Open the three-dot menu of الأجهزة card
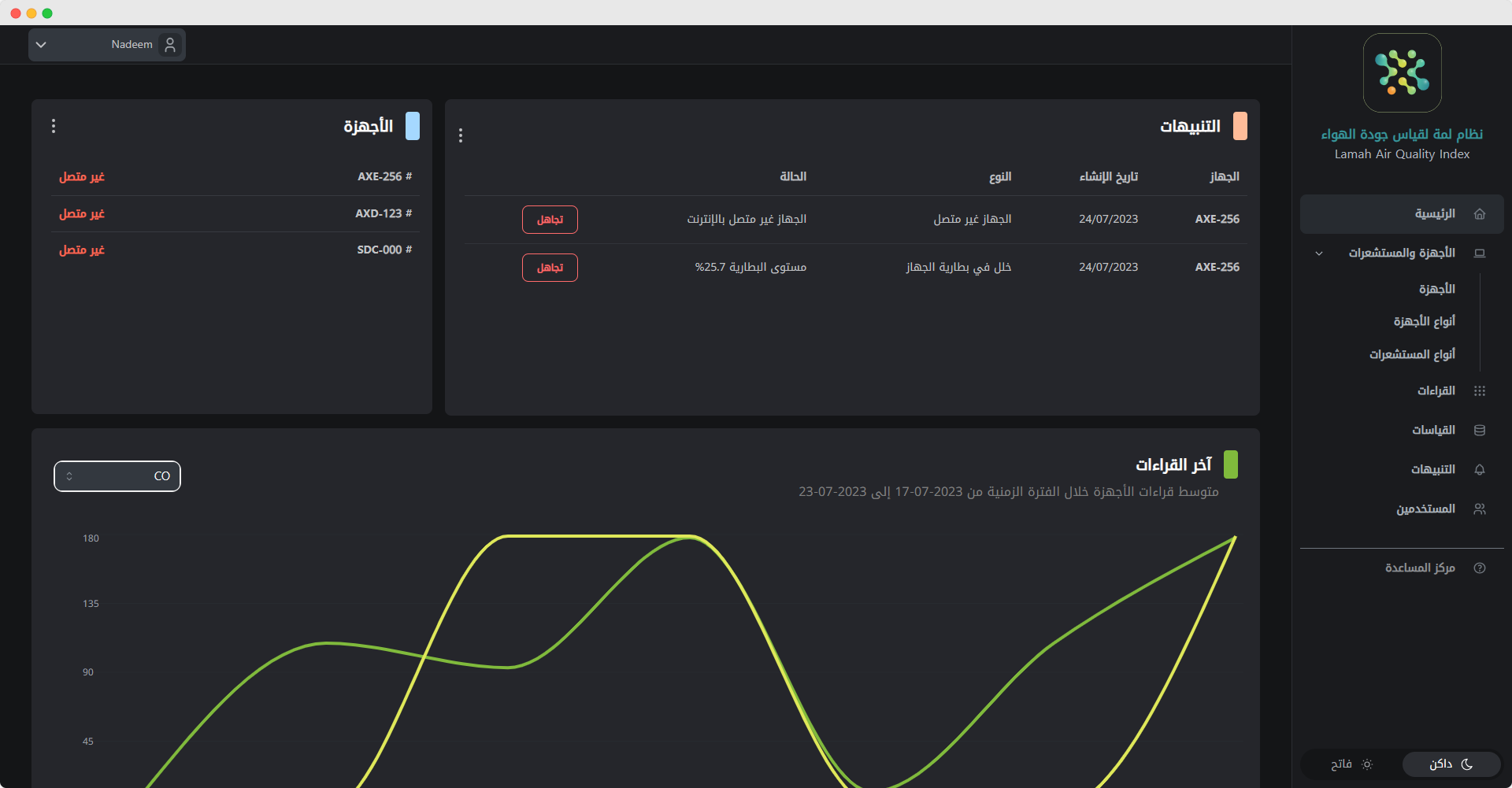Viewport: 1512px width, 788px height. click(54, 126)
